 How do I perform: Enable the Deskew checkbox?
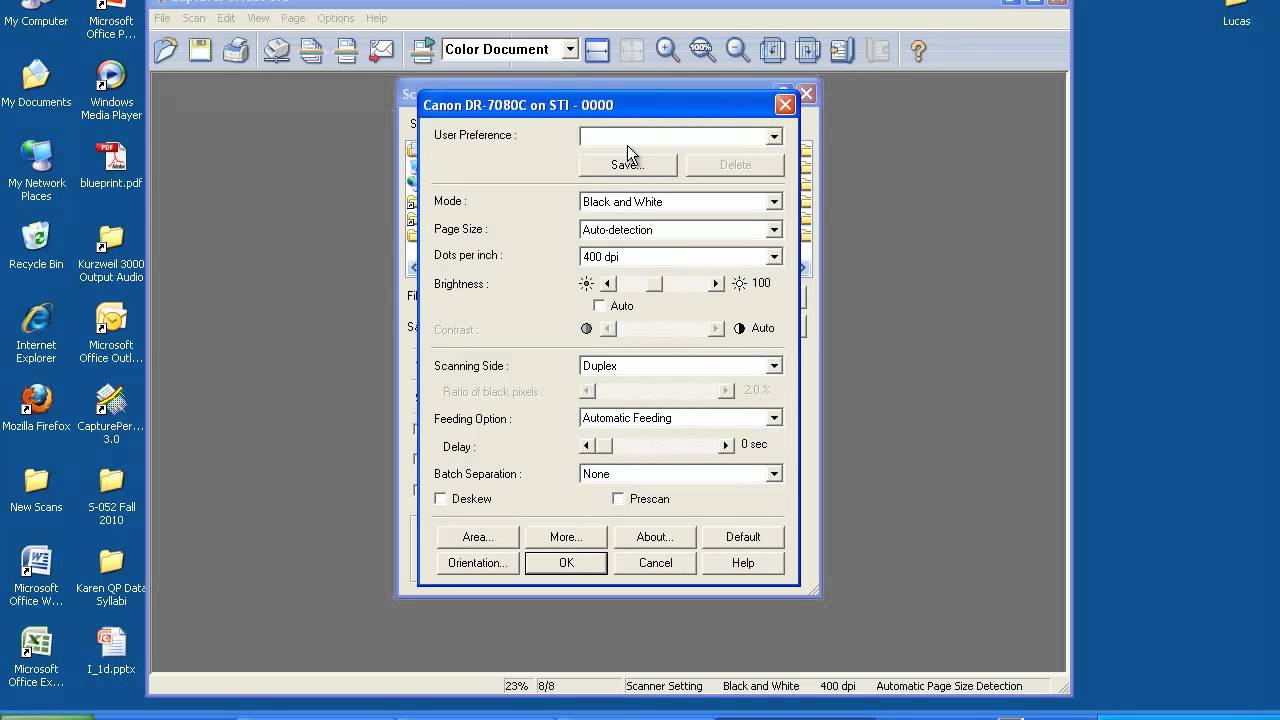coord(441,499)
